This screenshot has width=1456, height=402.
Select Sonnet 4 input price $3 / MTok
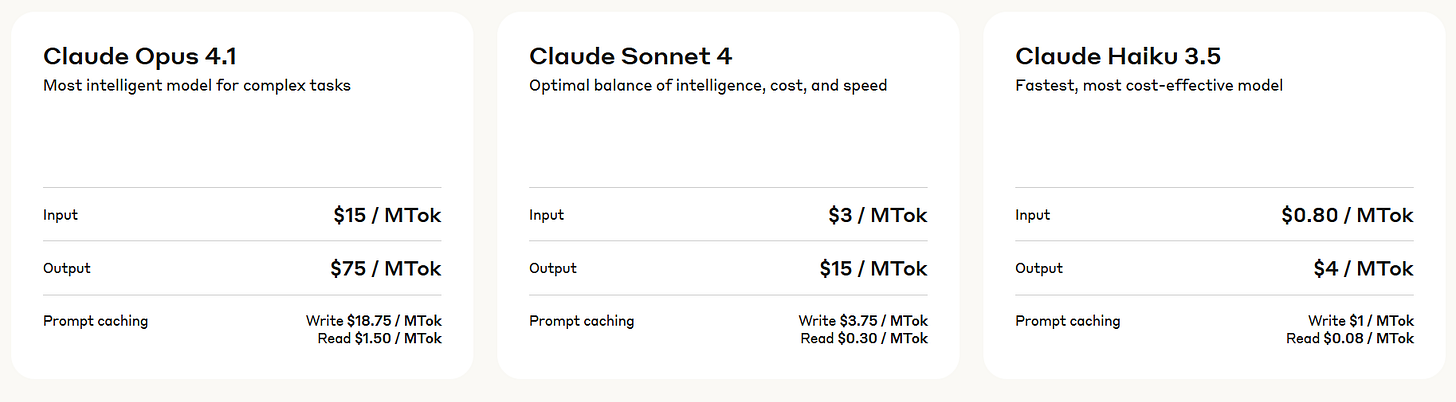point(878,215)
